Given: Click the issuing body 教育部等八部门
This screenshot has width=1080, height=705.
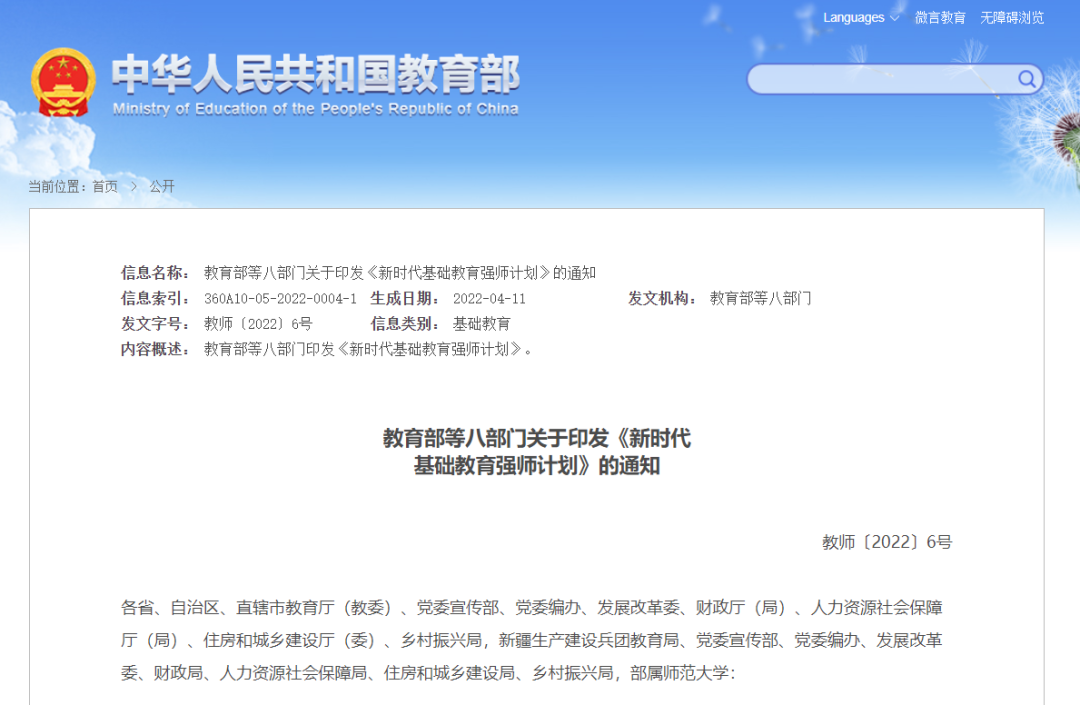Looking at the screenshot, I should [x=760, y=299].
